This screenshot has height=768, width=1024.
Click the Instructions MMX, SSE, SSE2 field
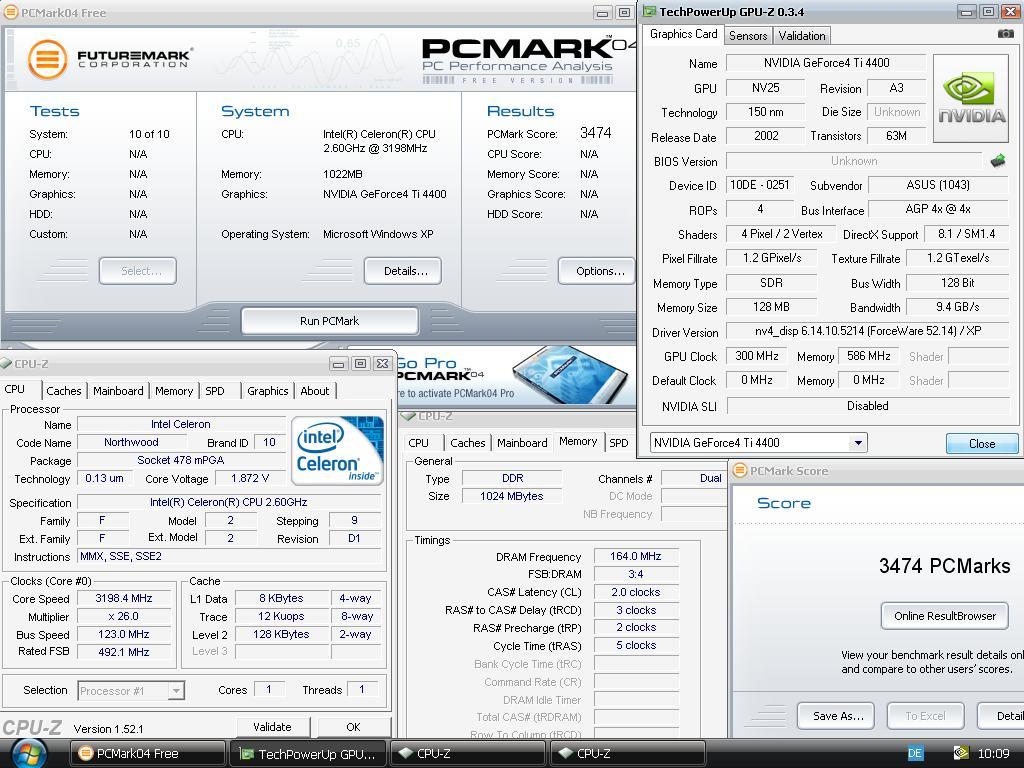tap(229, 556)
